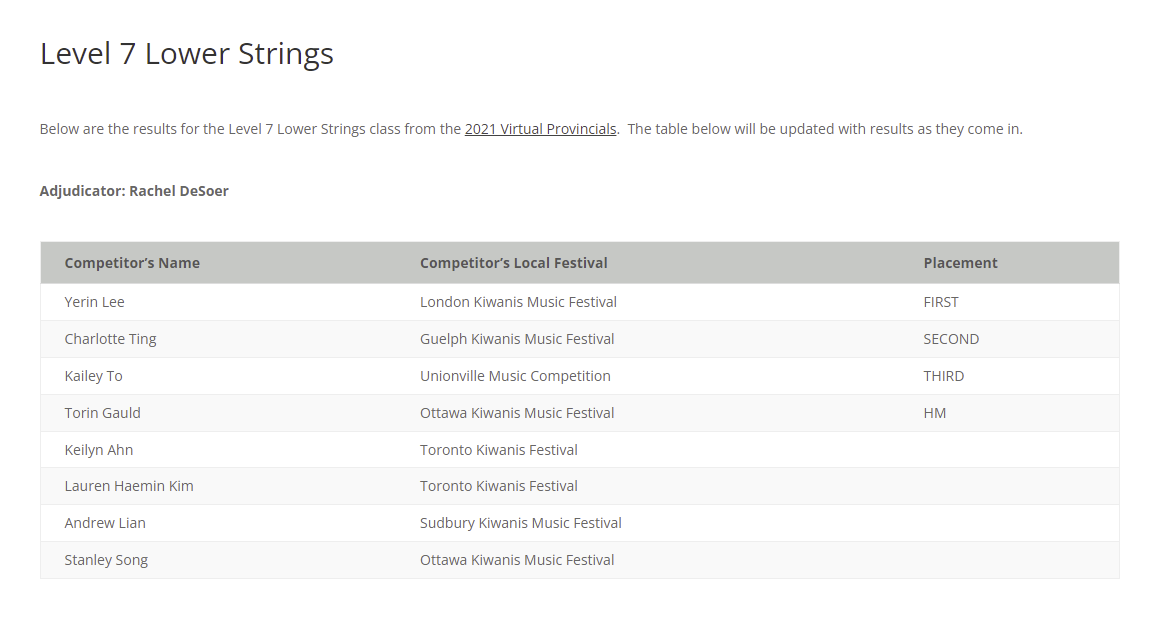The width and height of the screenshot is (1163, 633).
Task: Click the Level 7 Lower Strings heading
Action: [x=186, y=53]
